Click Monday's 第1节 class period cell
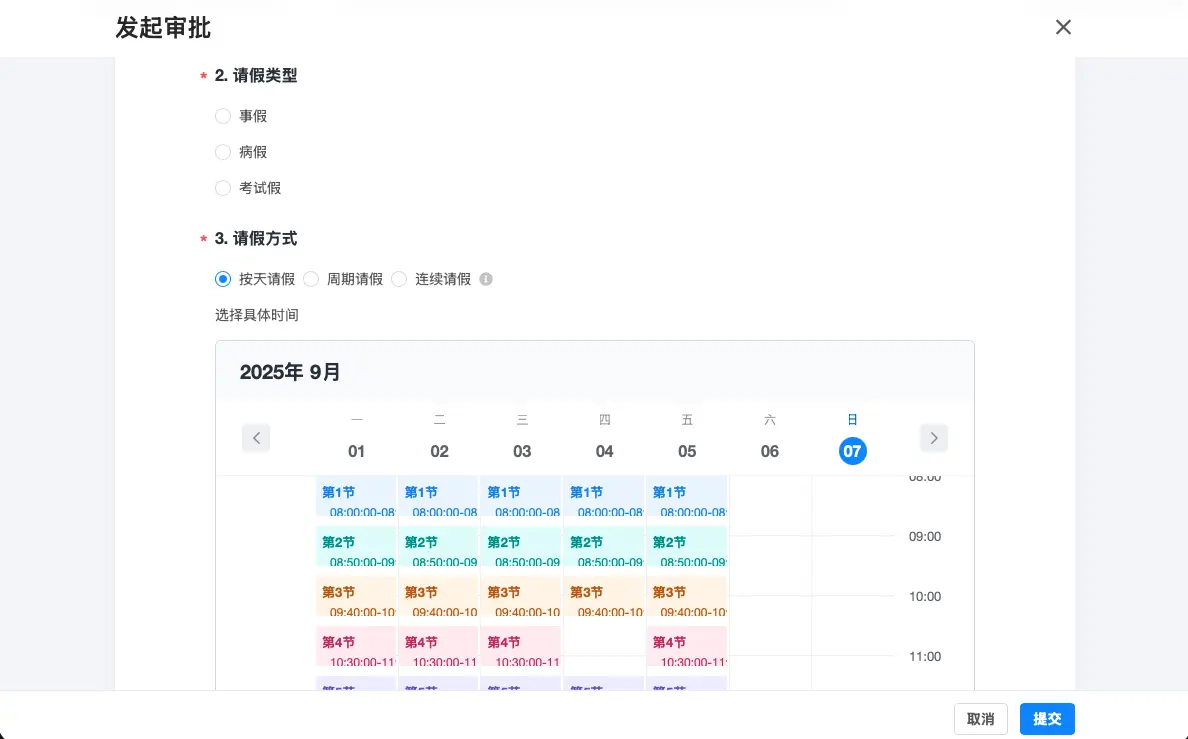Viewport: 1188px width, 739px height. point(357,501)
